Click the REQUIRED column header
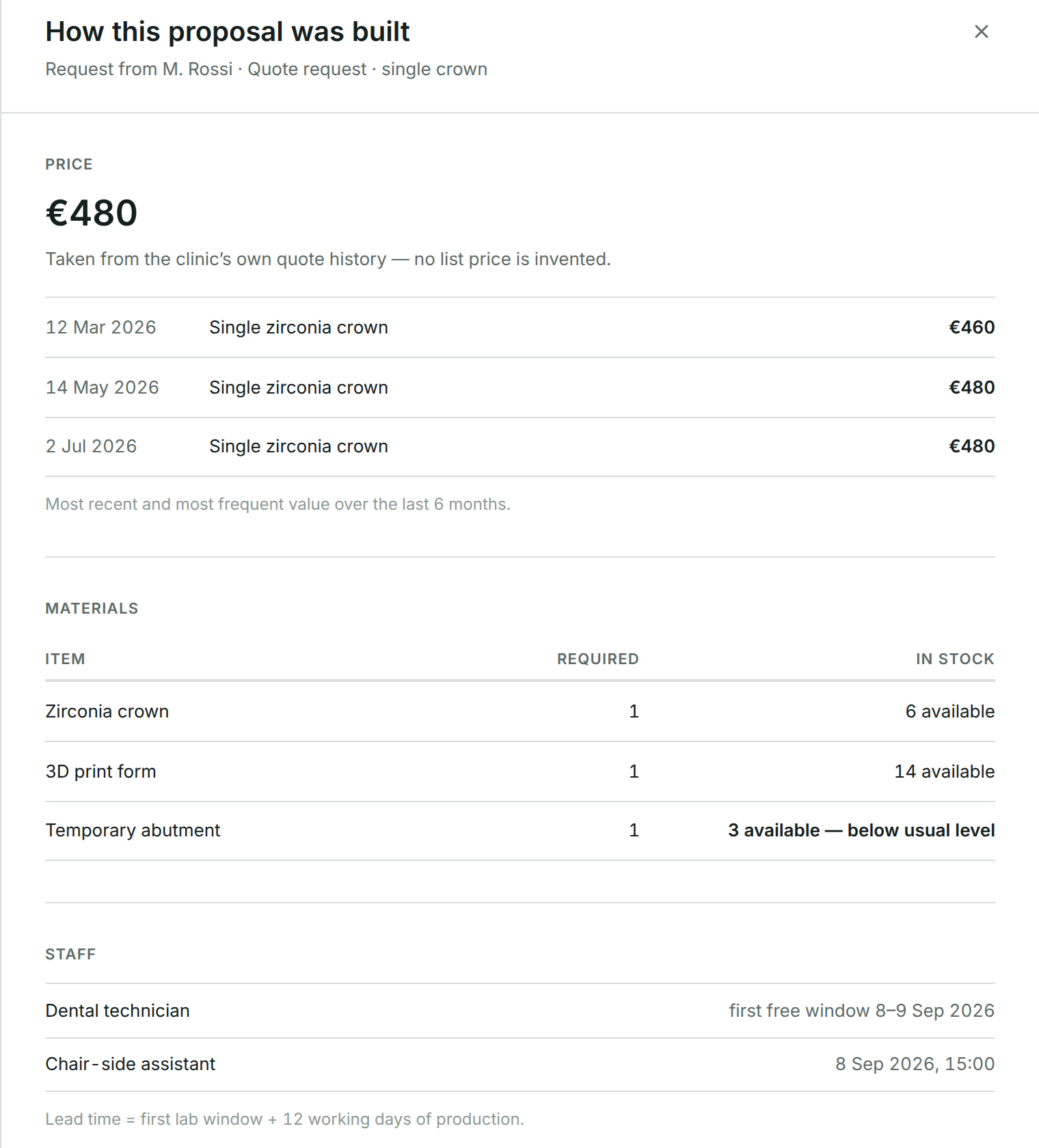The height and width of the screenshot is (1148, 1039). [597, 659]
